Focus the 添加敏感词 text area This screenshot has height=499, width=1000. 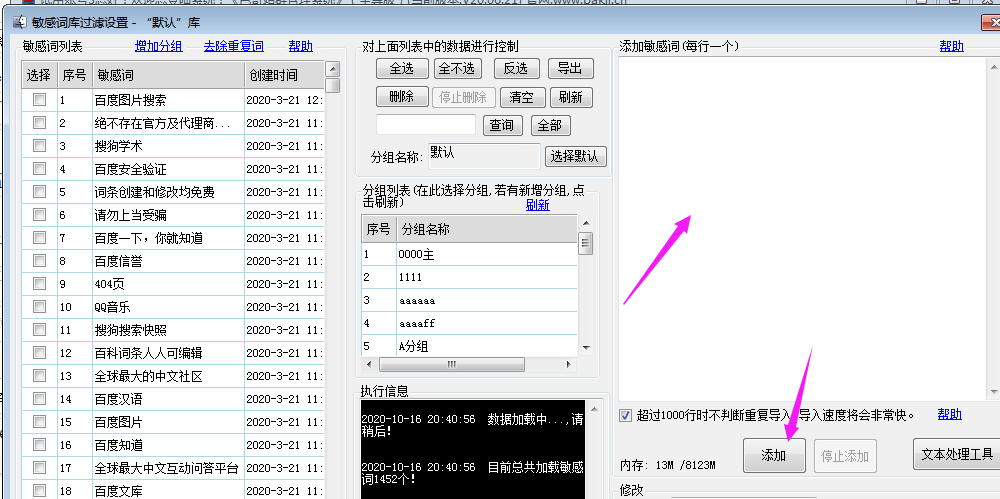tap(803, 228)
